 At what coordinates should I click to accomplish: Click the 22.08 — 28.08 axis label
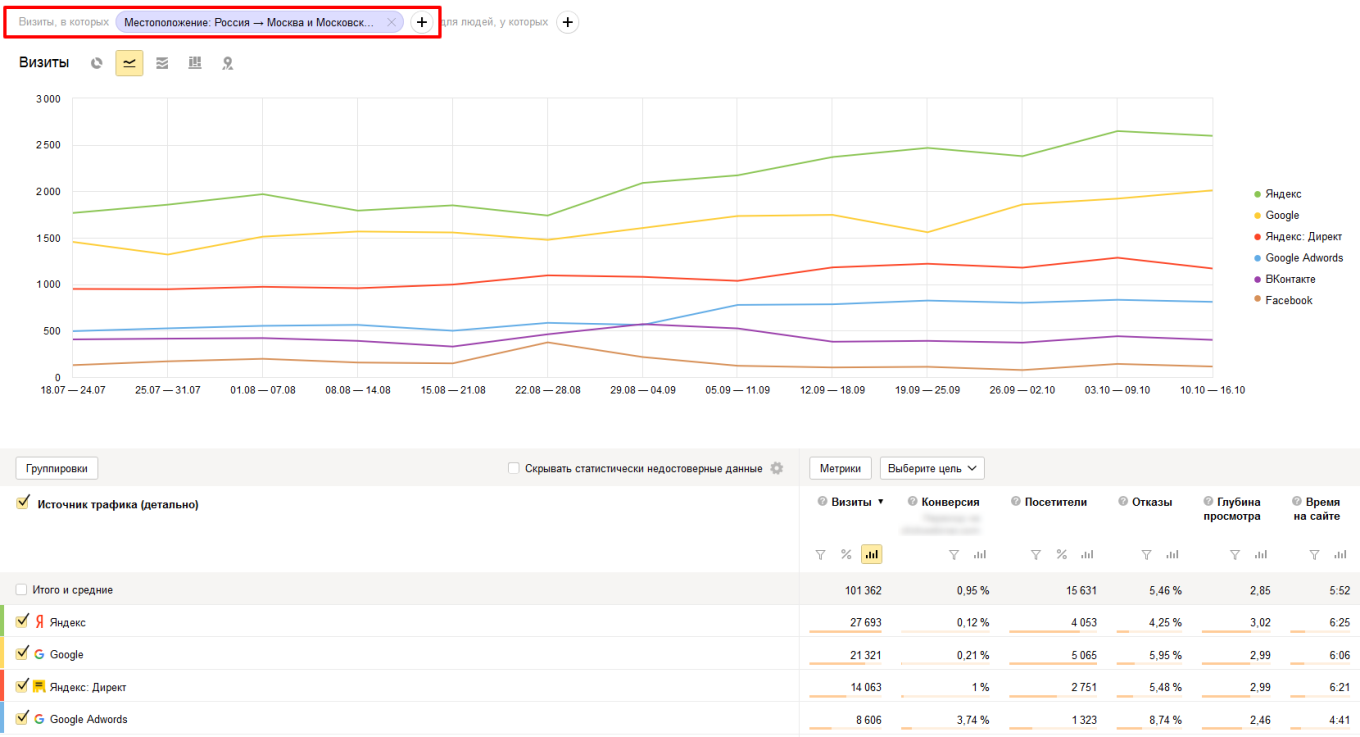tap(547, 390)
